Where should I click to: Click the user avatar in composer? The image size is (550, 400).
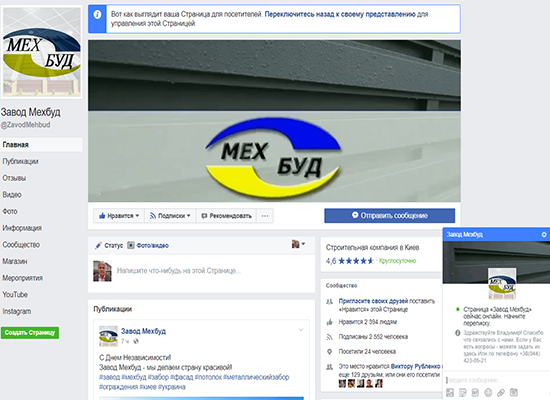point(102,271)
